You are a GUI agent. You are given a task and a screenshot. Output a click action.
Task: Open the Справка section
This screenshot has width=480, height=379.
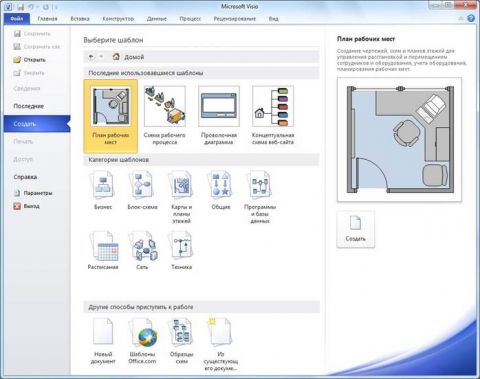25,177
